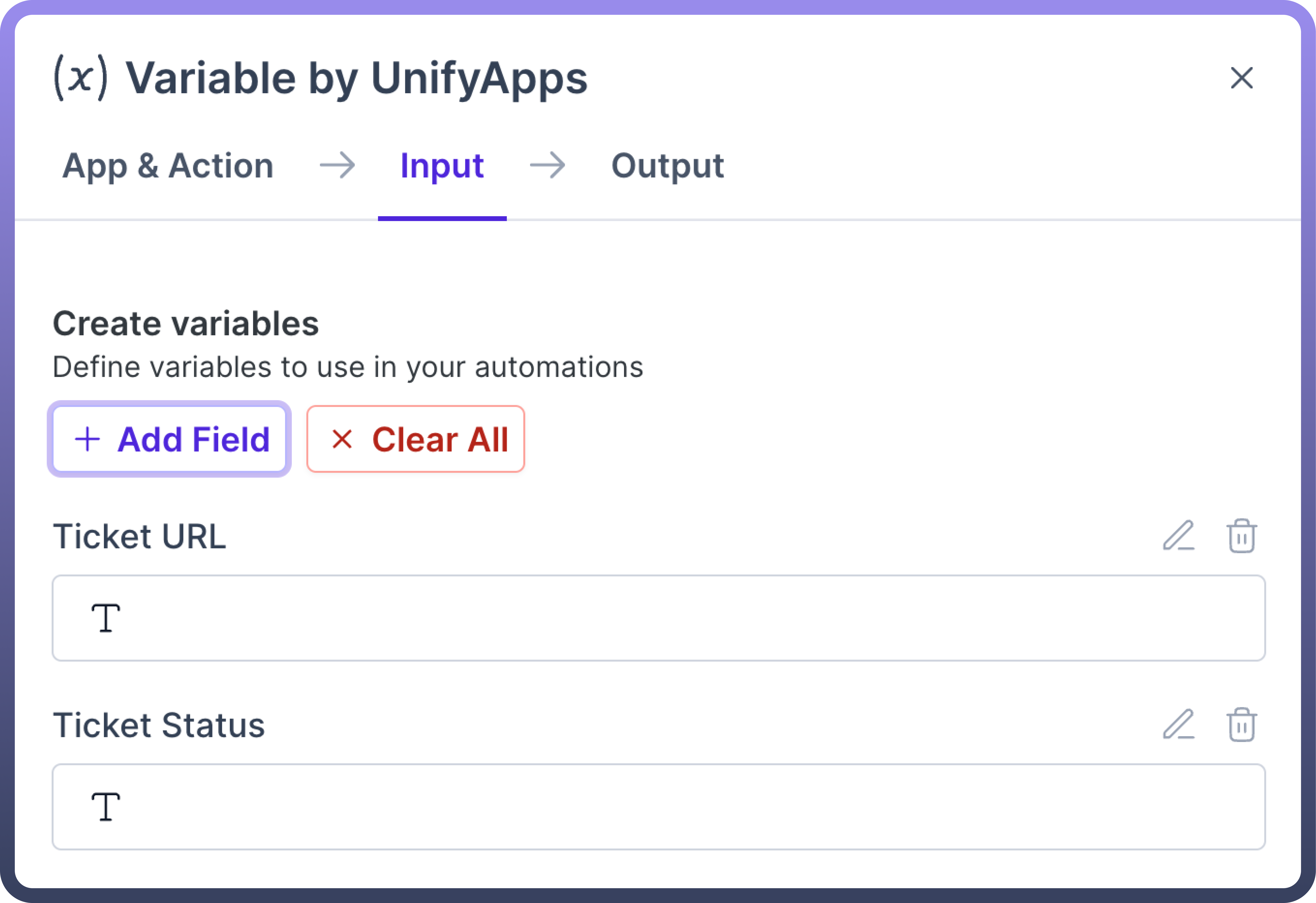The image size is (1316, 903).
Task: Delete the Ticket Status variable with trash icon
Action: [1241, 725]
